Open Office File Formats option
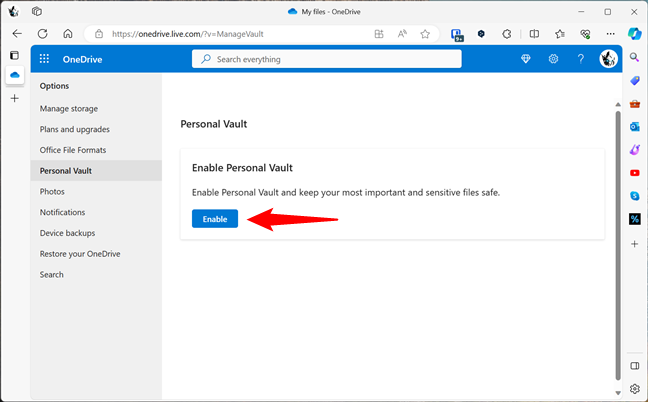This screenshot has height=402, width=648. [x=73, y=150]
